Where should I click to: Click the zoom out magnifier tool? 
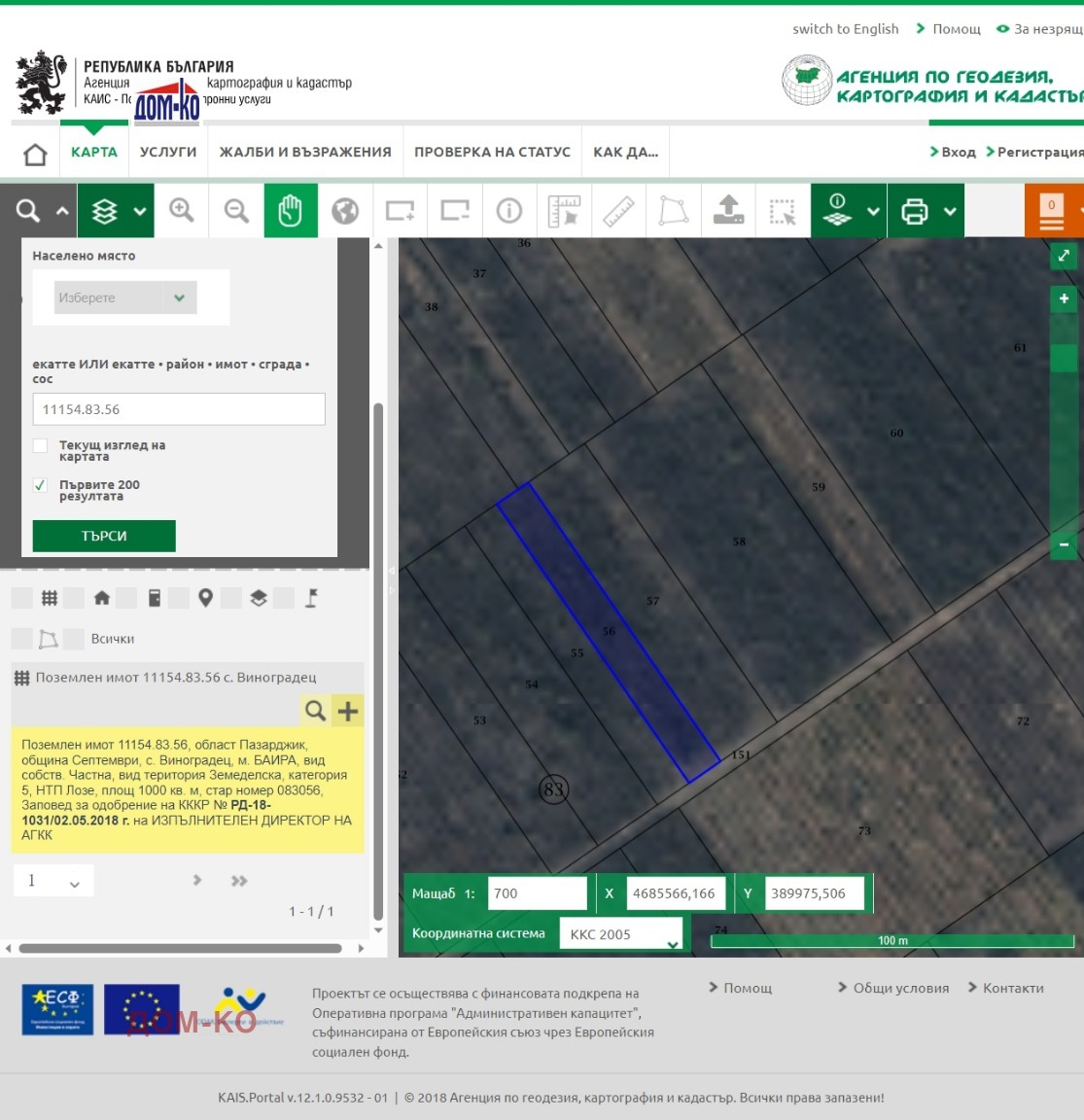pyautogui.click(x=236, y=211)
